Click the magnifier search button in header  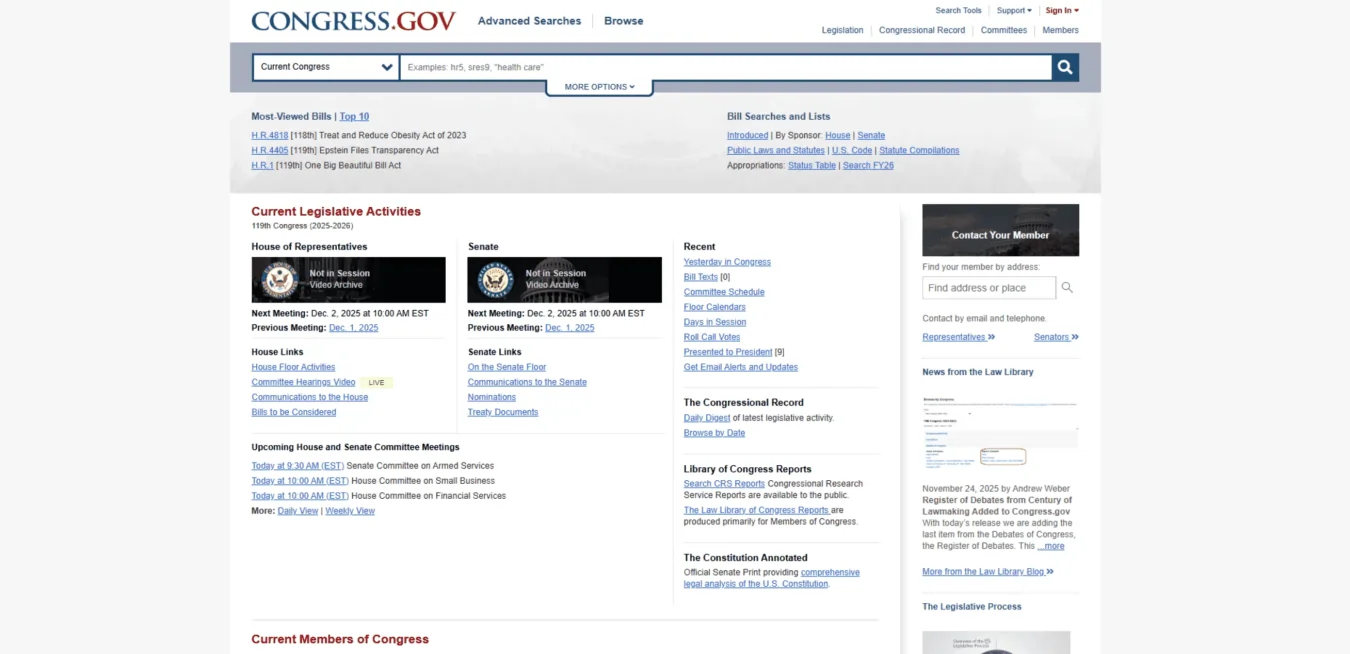[1065, 67]
